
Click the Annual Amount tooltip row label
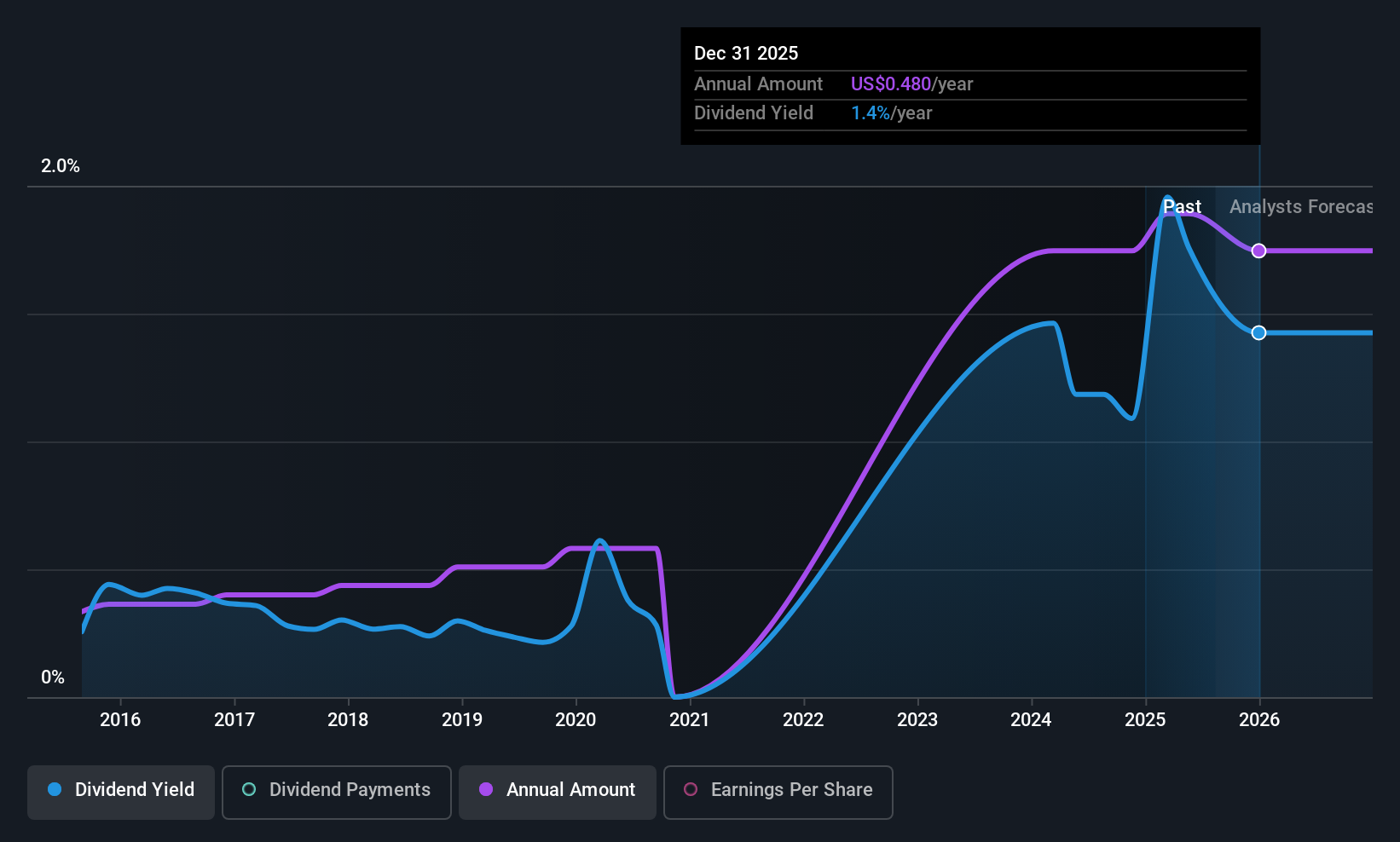(758, 84)
